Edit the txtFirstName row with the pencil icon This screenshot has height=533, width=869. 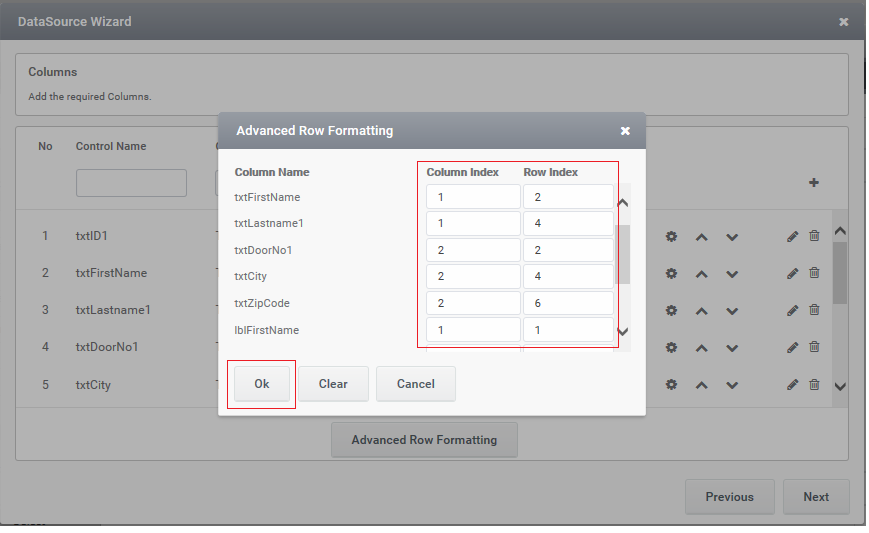[792, 273]
